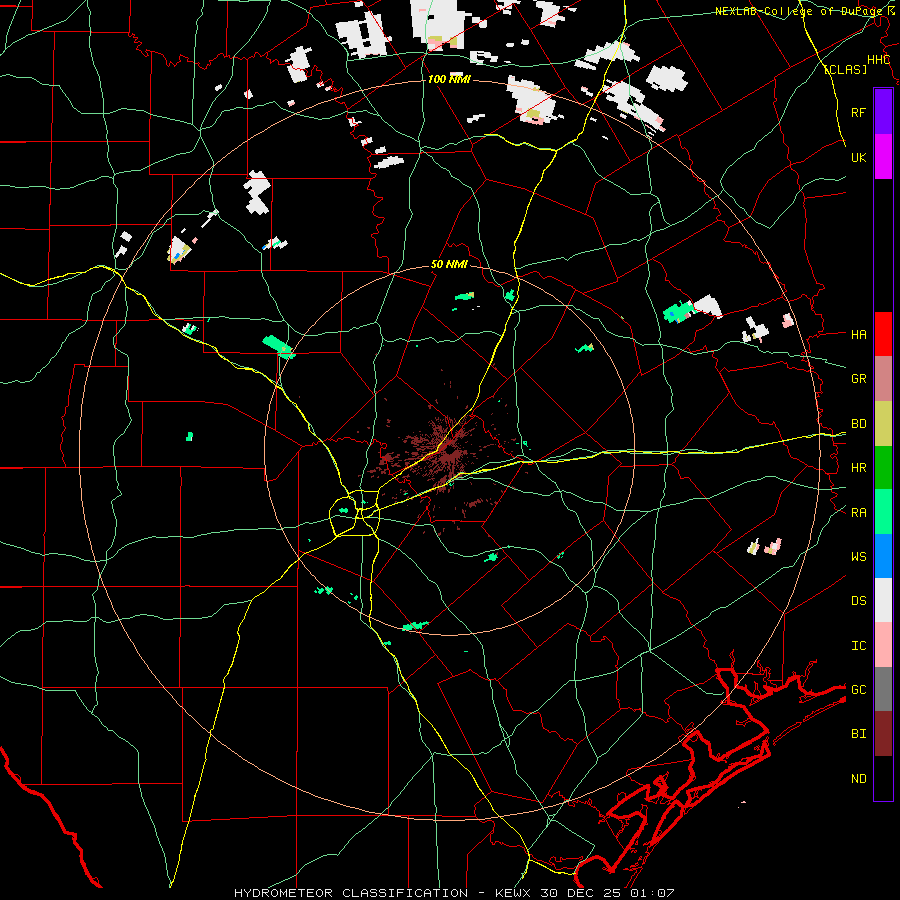
Task: Click the [CLAS] unit label above legend
Action: coord(845,69)
